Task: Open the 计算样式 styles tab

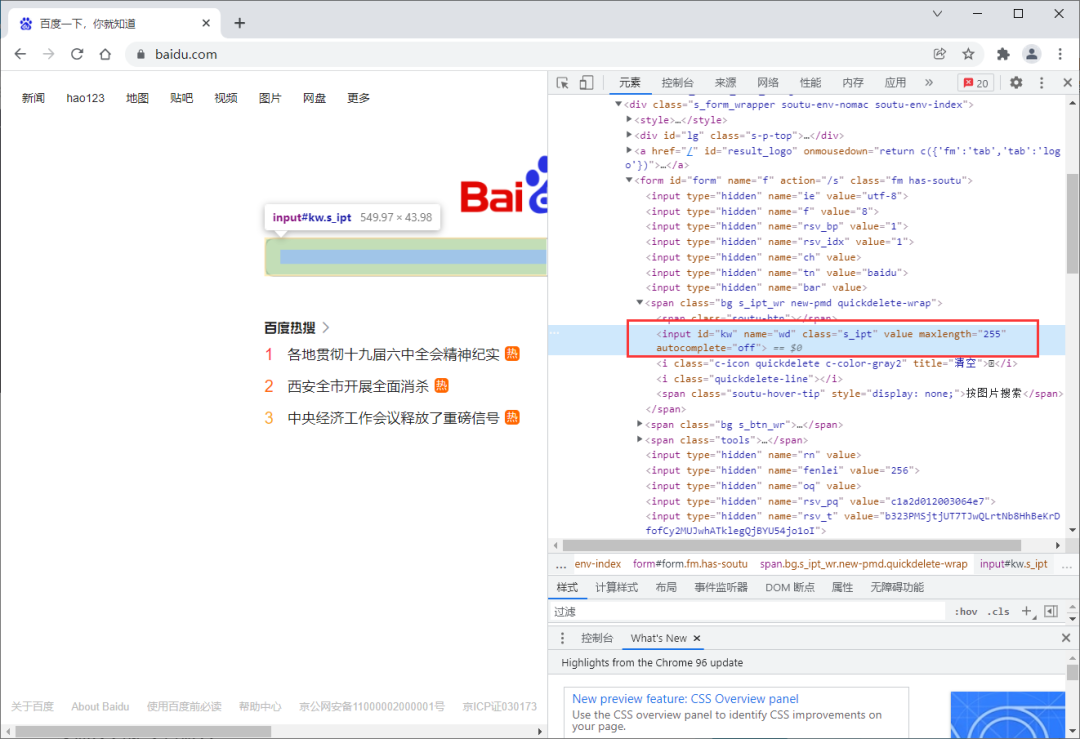Action: click(x=616, y=587)
